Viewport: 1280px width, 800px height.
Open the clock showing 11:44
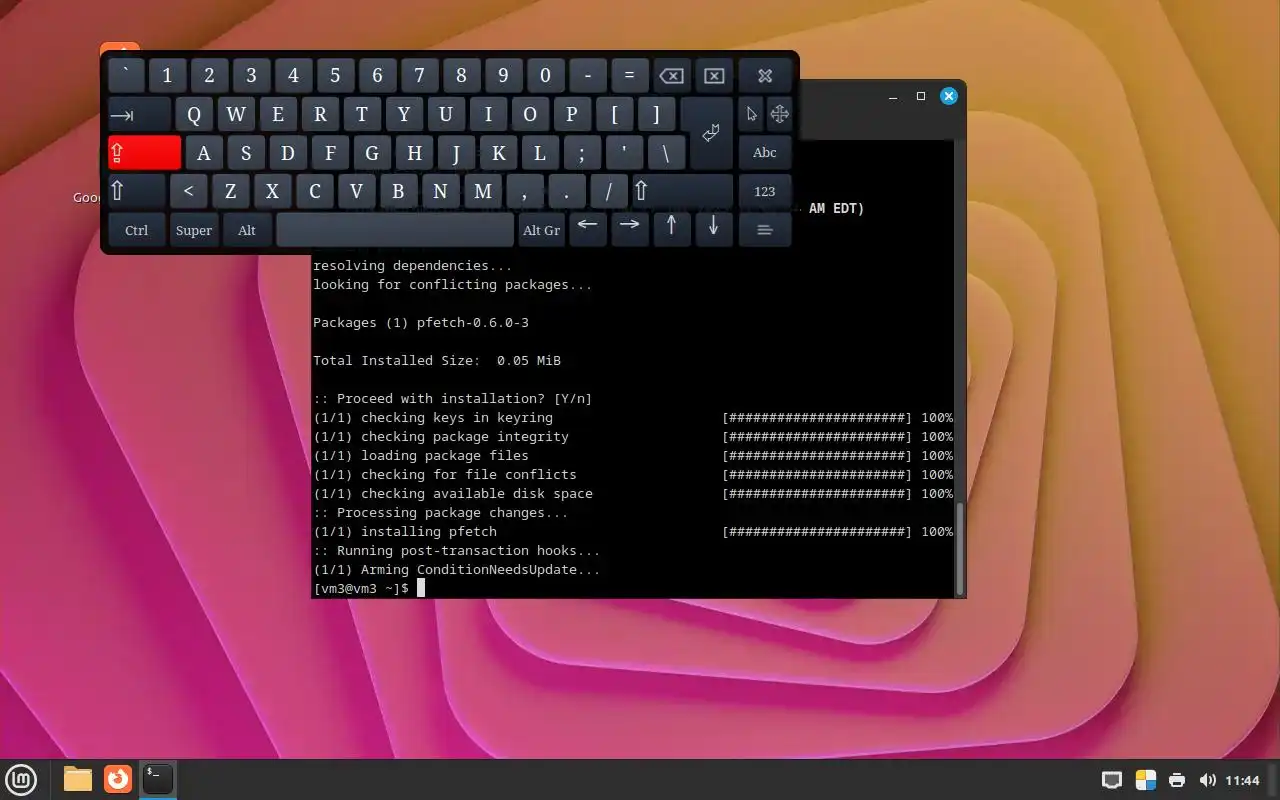[x=1242, y=780]
